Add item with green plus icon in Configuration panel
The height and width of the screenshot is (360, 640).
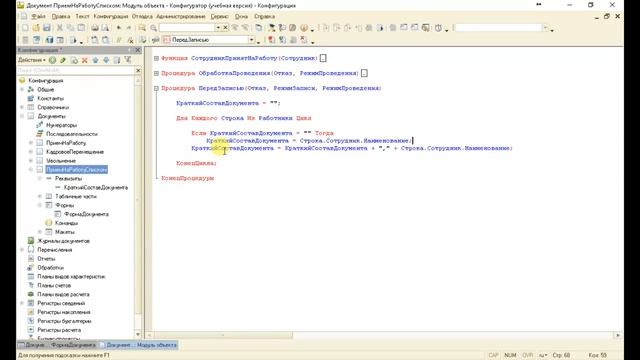pos(53,60)
